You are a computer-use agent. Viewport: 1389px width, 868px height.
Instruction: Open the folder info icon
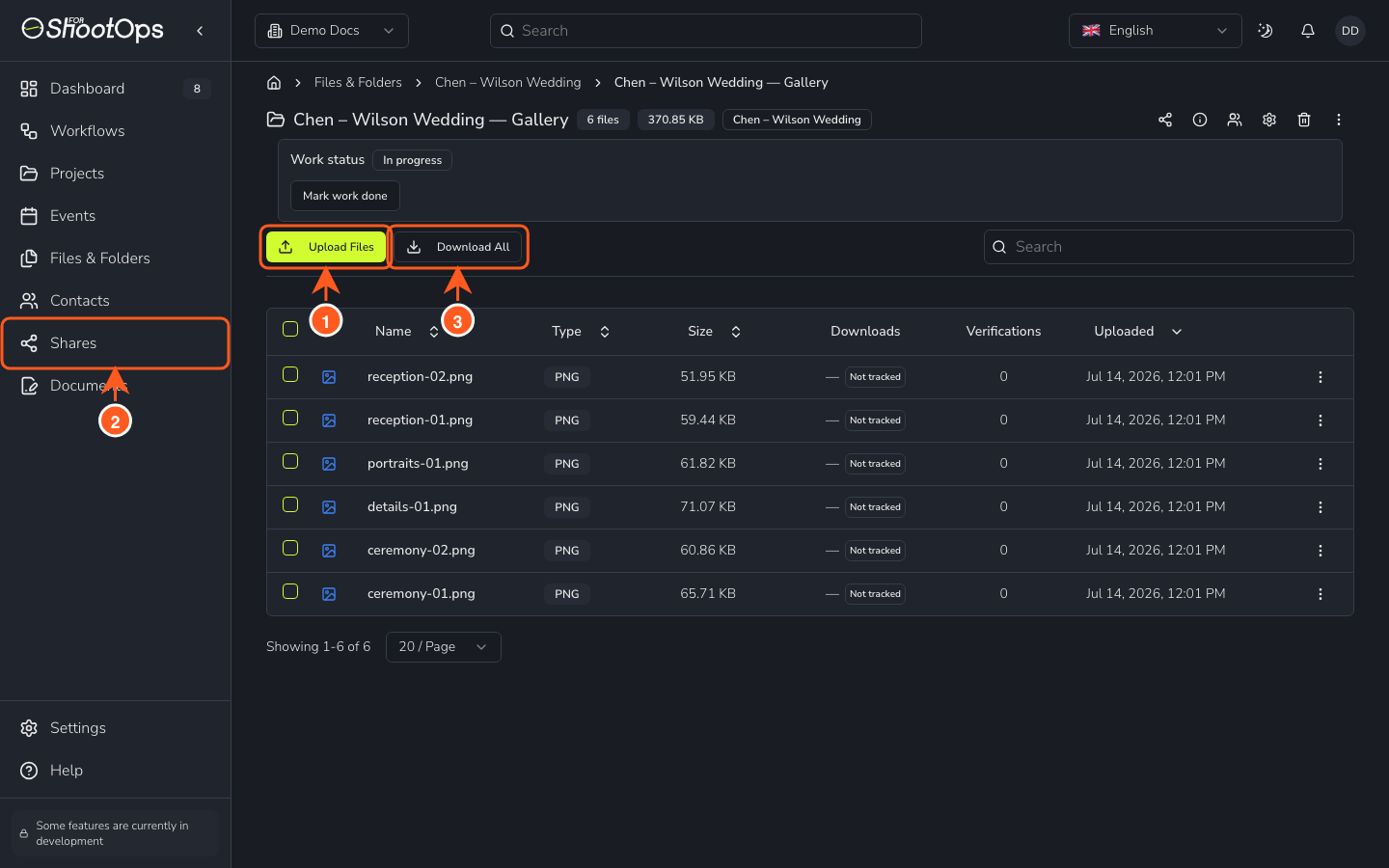point(1200,120)
